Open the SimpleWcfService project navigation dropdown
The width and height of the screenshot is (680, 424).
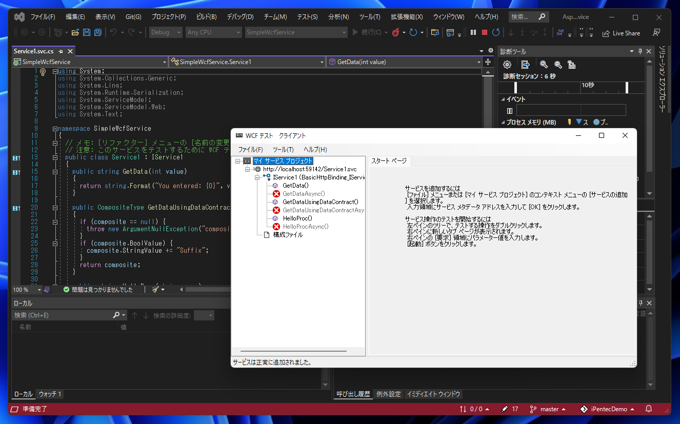(x=90, y=62)
